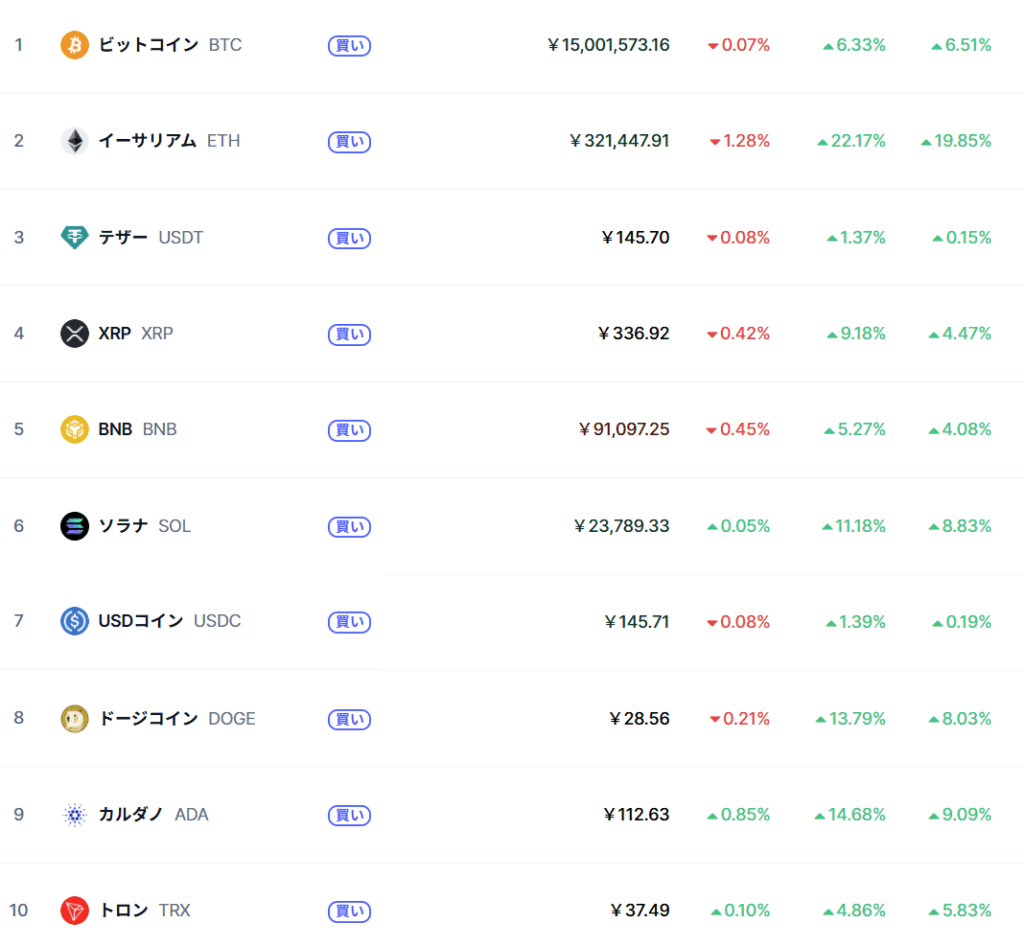Click the BNB price ¥91,097.25
Image resolution: width=1024 pixels, height=946 pixels.
(x=624, y=430)
